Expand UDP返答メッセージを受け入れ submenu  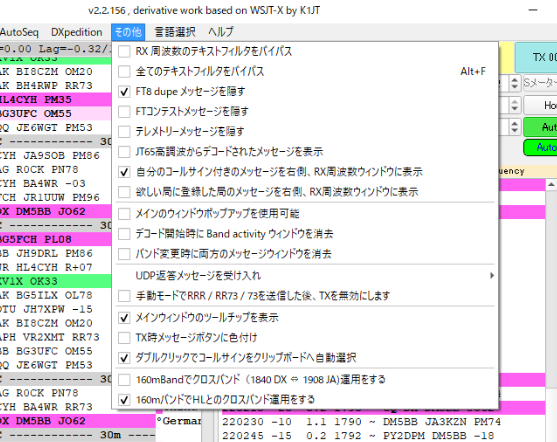point(305,276)
